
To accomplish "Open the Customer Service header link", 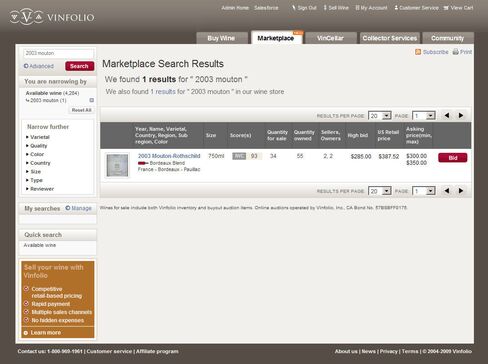I will point(416,8).
